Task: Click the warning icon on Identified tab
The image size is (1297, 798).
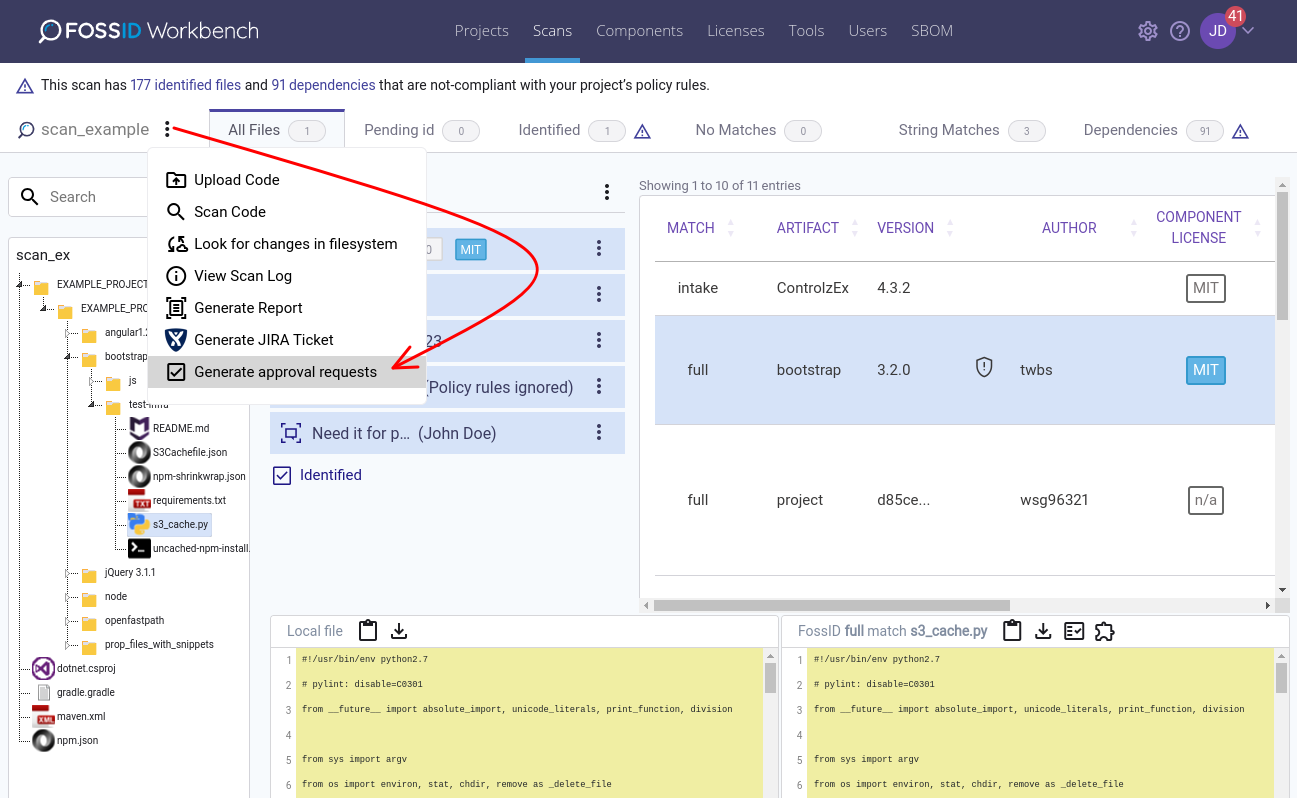Action: pyautogui.click(x=643, y=131)
